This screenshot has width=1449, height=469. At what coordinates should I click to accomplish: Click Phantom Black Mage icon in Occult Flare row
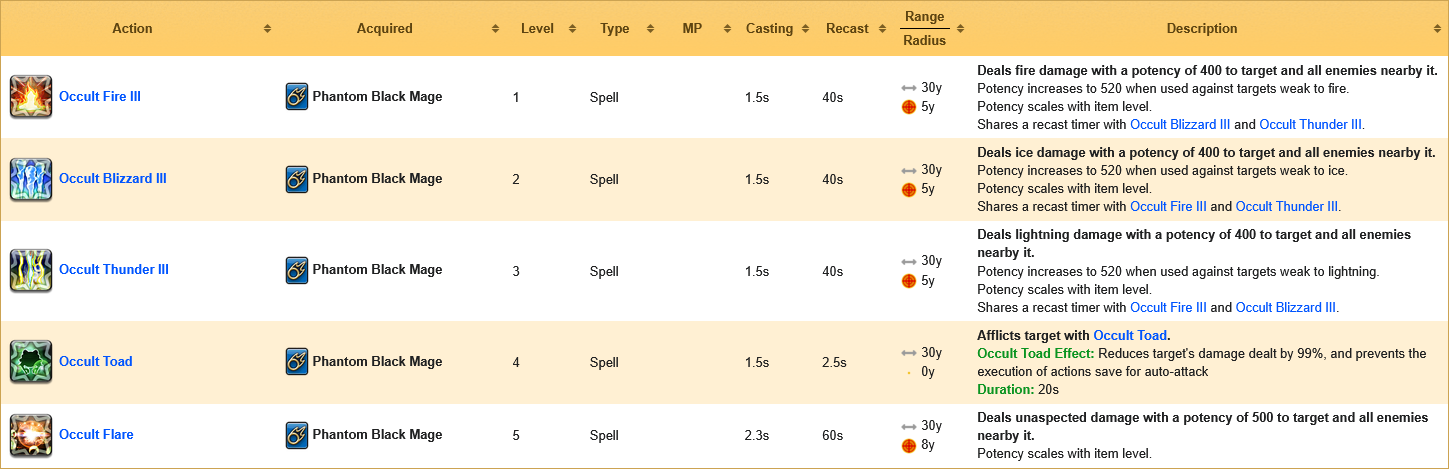pos(297,435)
